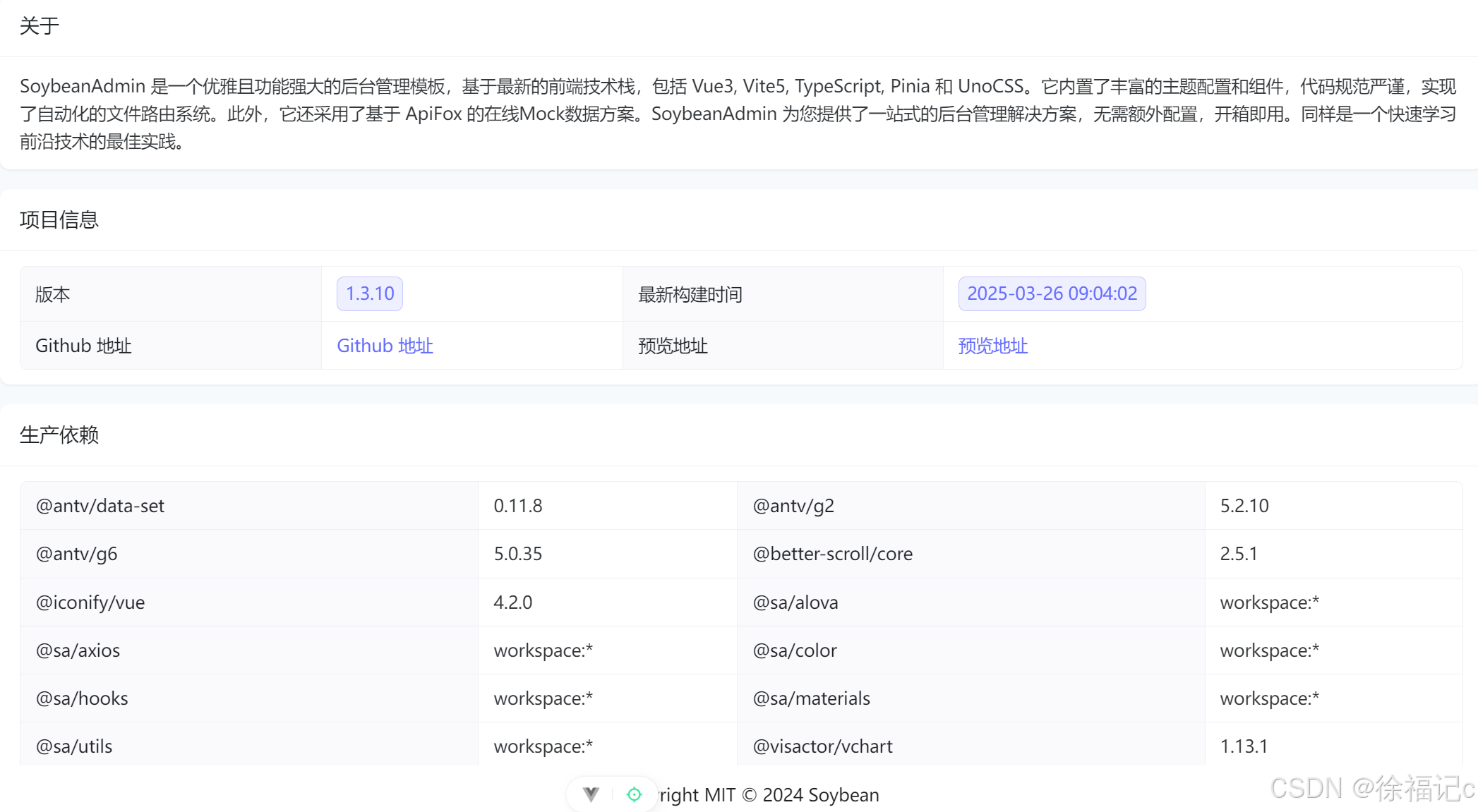Viewport: 1478px width, 812px height.
Task: Select the @sa/alova package cell
Action: pos(795,602)
